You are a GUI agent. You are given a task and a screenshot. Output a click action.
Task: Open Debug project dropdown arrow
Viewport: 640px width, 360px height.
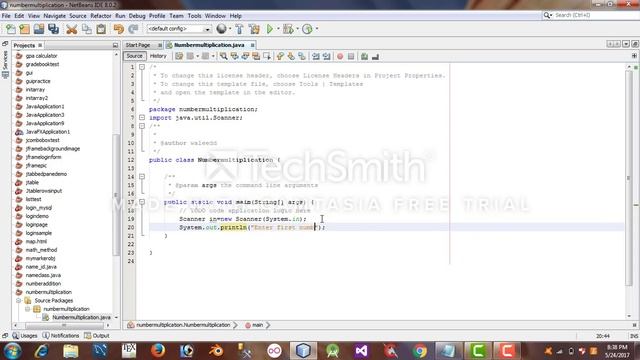(x=297, y=29)
